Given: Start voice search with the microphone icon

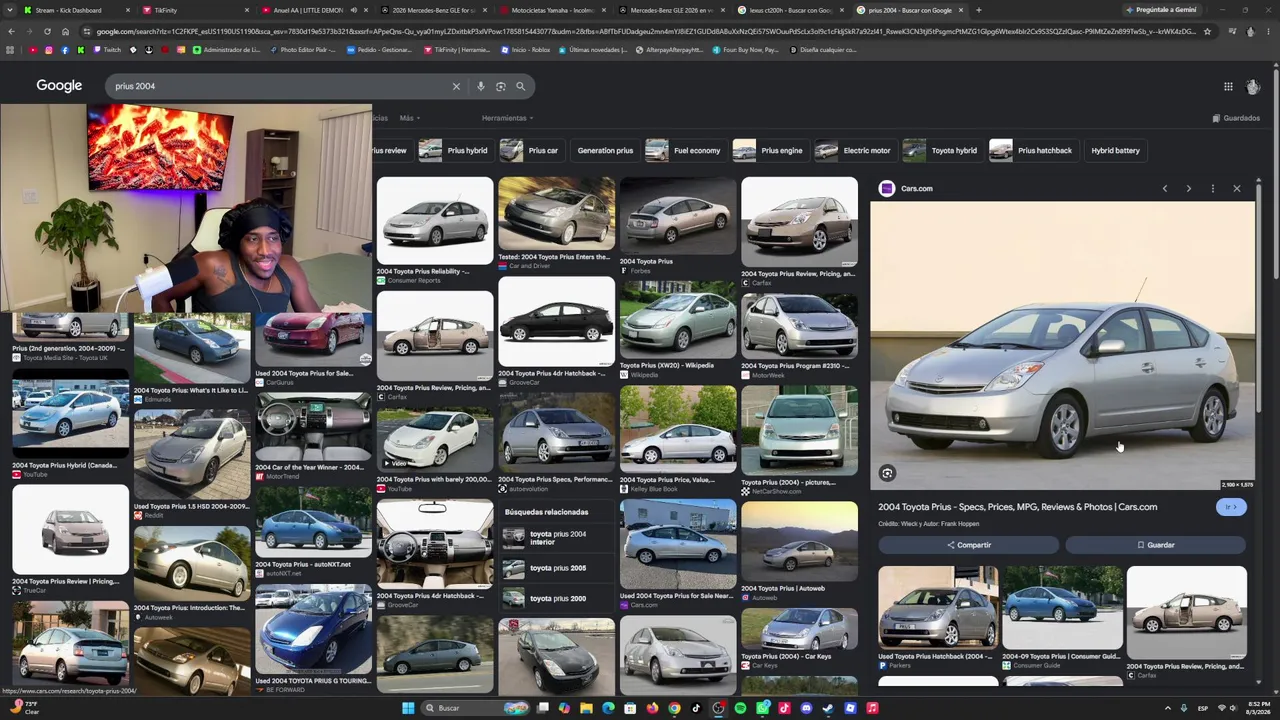Looking at the screenshot, I should click(x=481, y=86).
